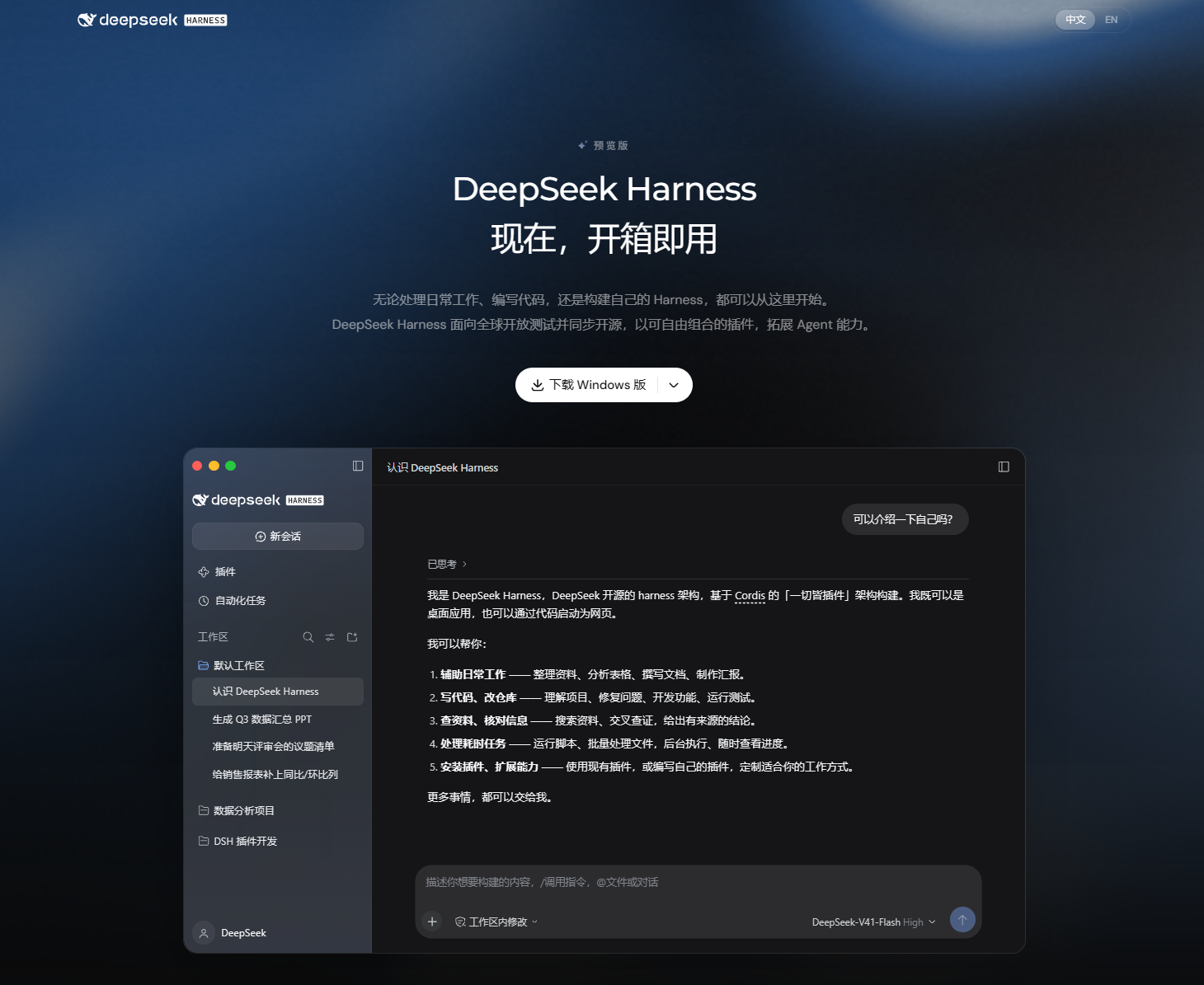This screenshot has width=1204, height=985.
Task: Click the DeepSeek Harness logo in header
Action: pyautogui.click(x=152, y=20)
